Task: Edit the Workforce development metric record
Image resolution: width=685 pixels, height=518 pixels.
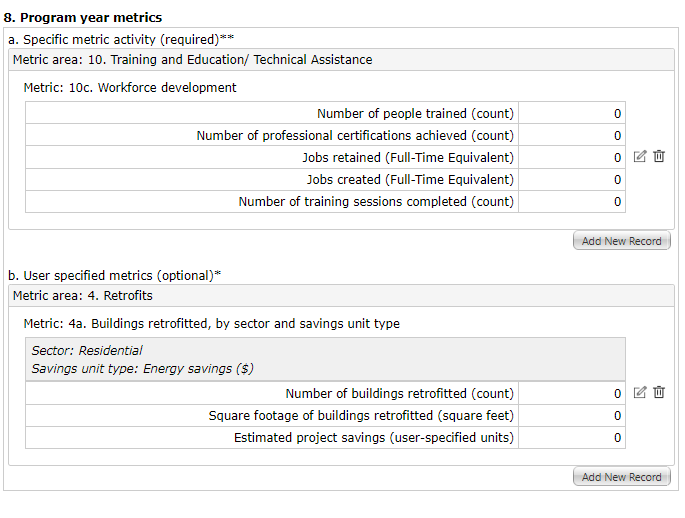Action: point(640,157)
